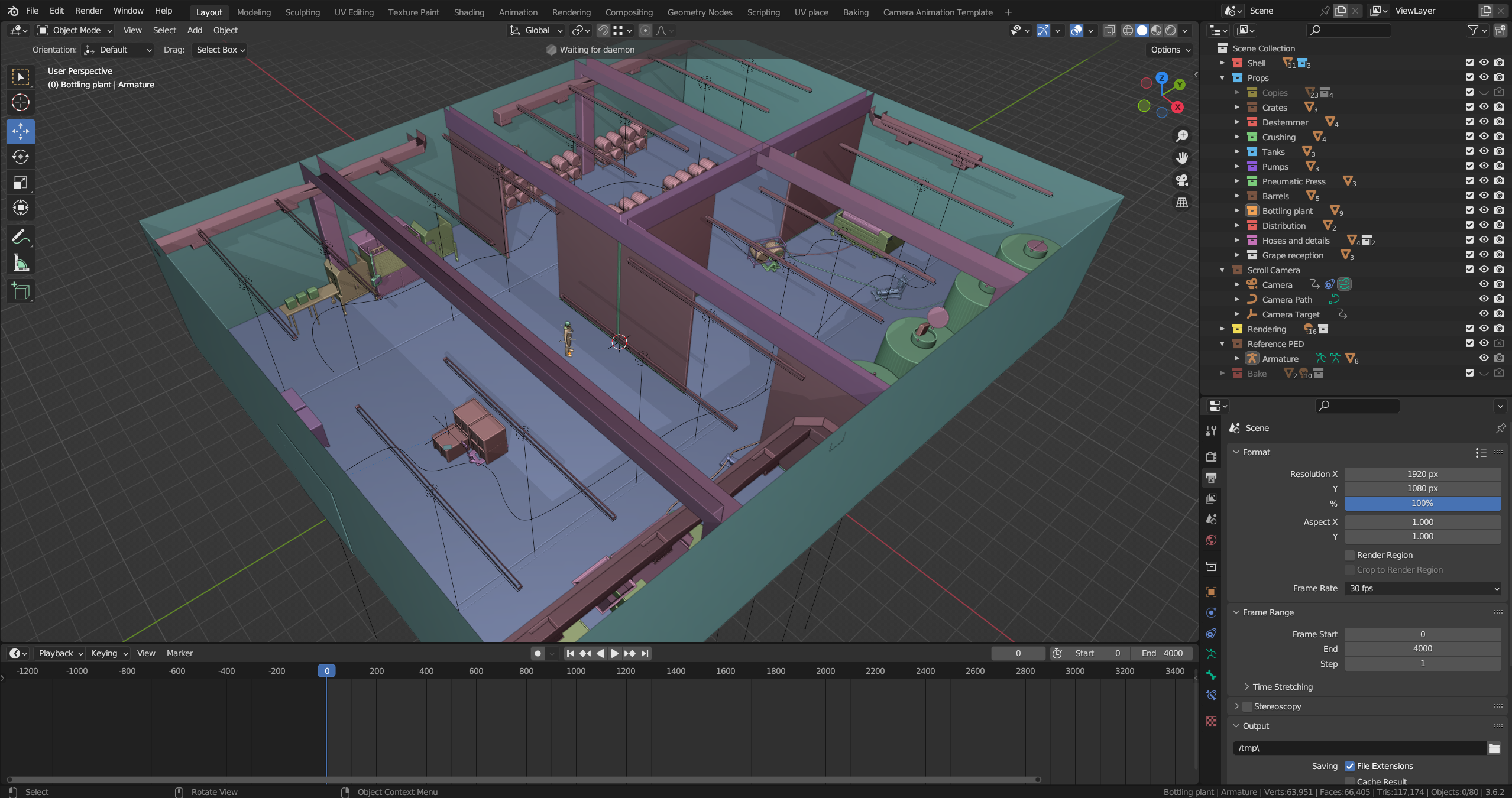
Task: Open the Render properties tab
Action: point(1211,456)
